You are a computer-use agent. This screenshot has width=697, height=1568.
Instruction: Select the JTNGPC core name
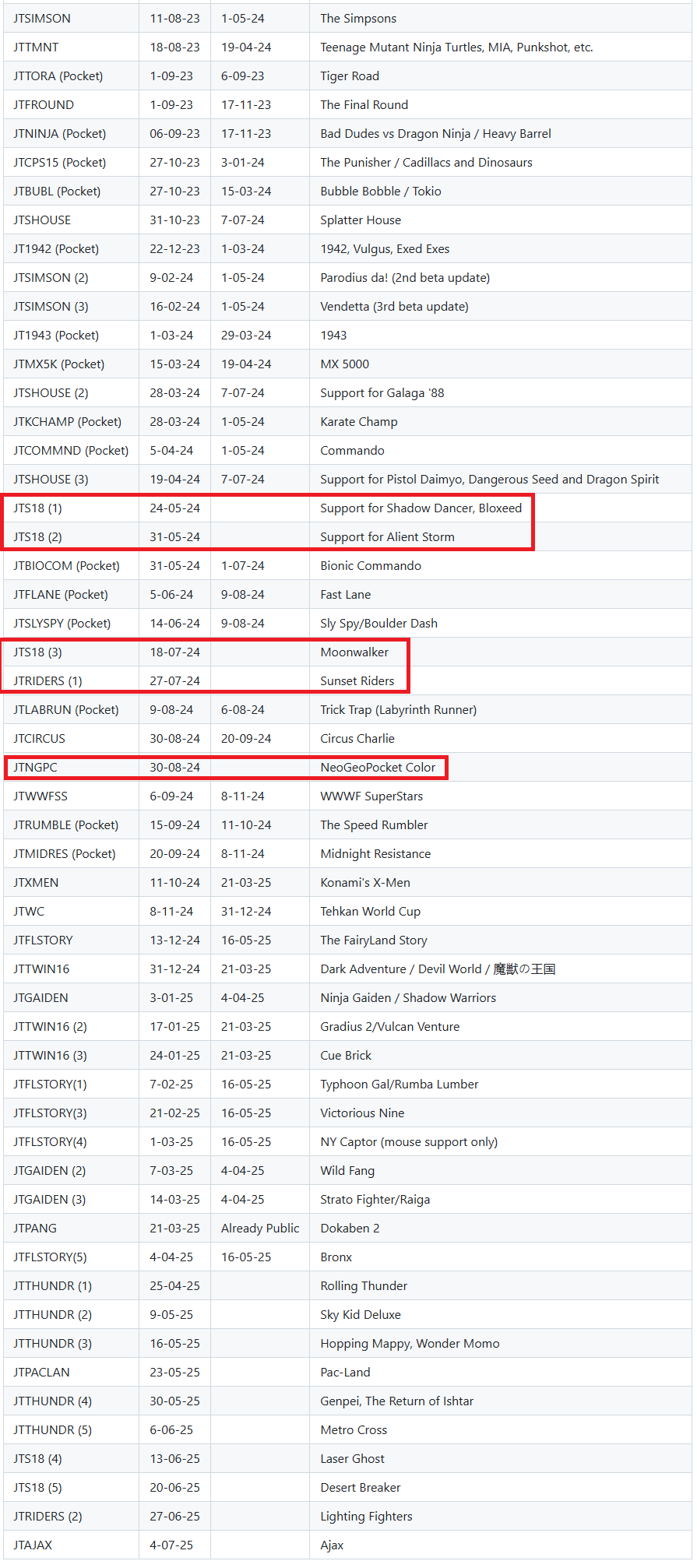pyautogui.click(x=35, y=768)
